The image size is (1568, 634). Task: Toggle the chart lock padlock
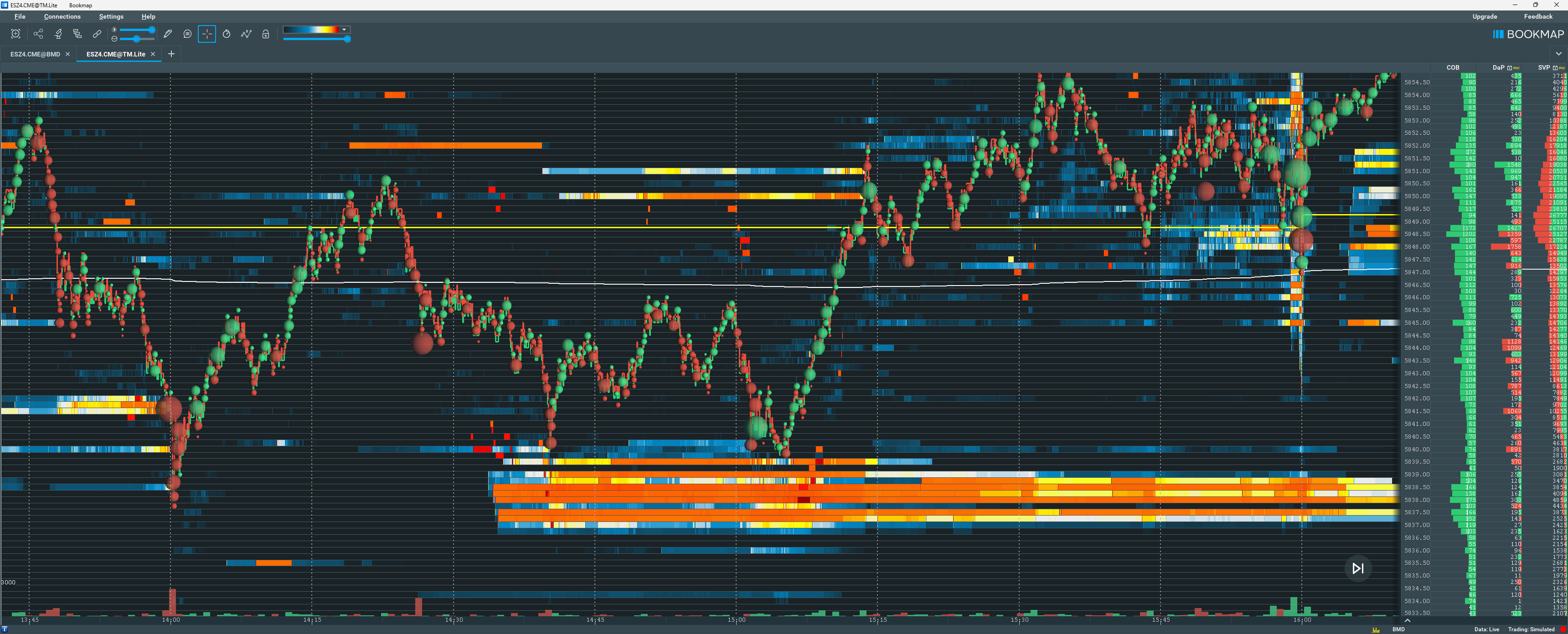click(x=265, y=34)
